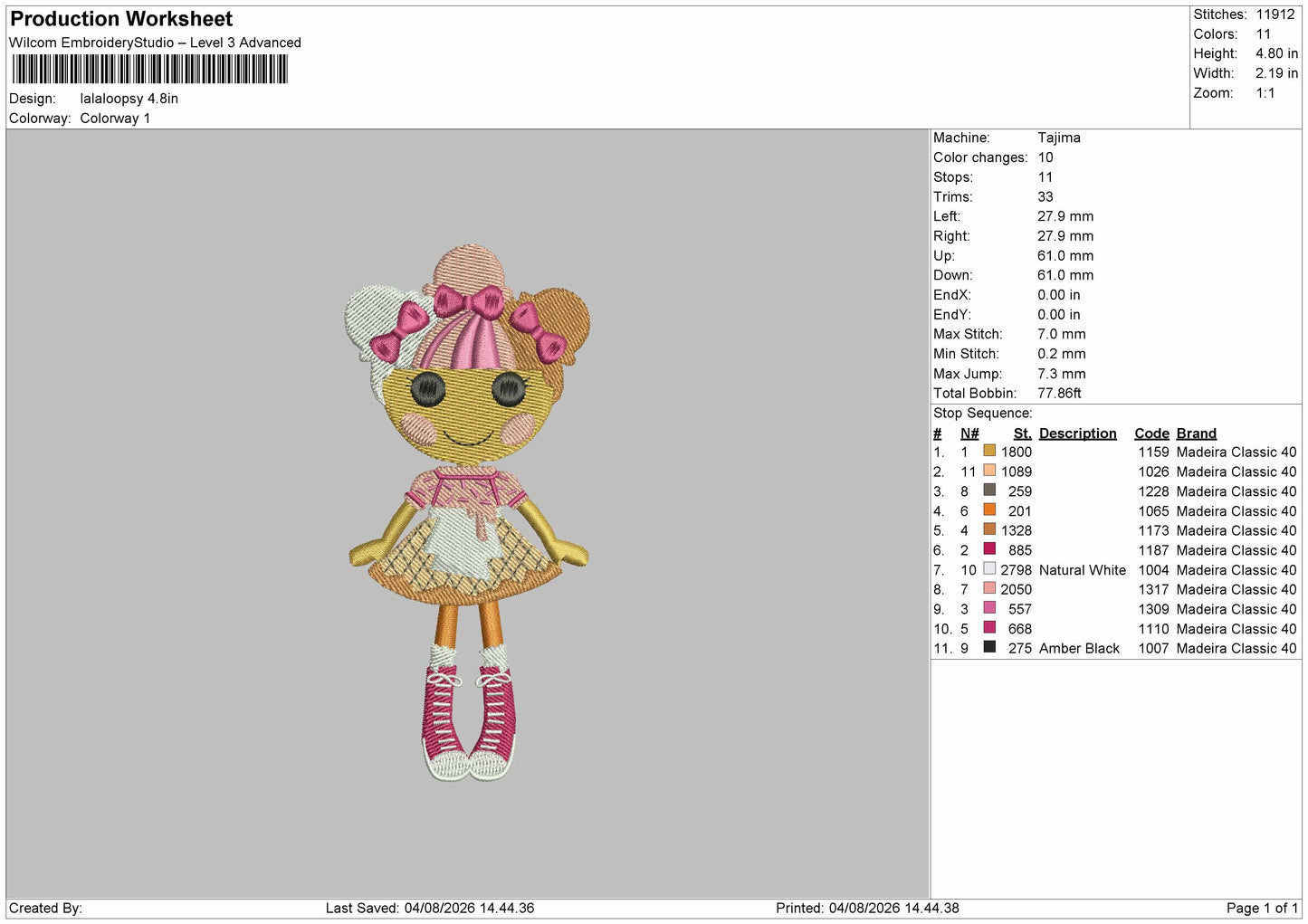The image size is (1308, 924).
Task: Click the Stitches value 11912
Action: [1275, 14]
